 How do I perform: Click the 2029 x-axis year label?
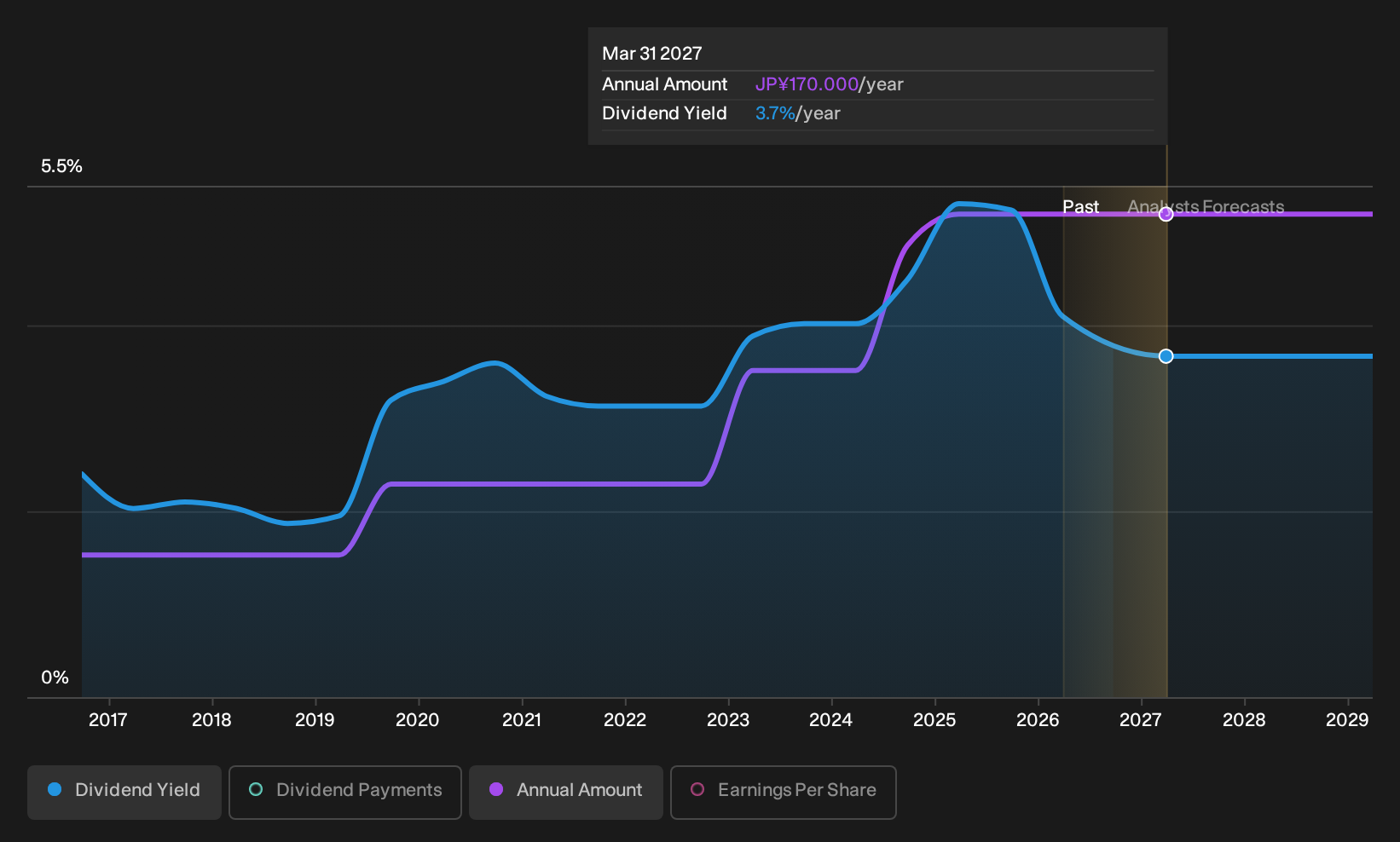1347,720
